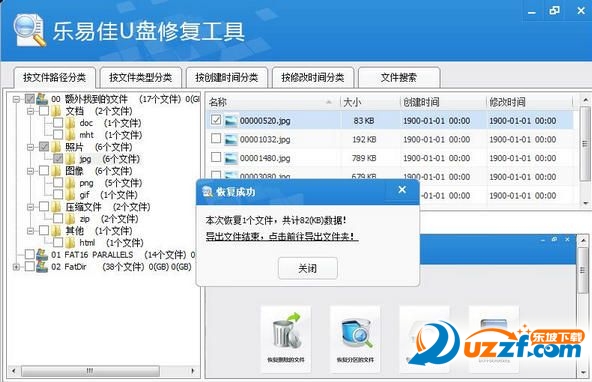Image resolution: width=592 pixels, height=382 pixels.
Task: Sort by 修改时间 column header
Action: pos(529,102)
